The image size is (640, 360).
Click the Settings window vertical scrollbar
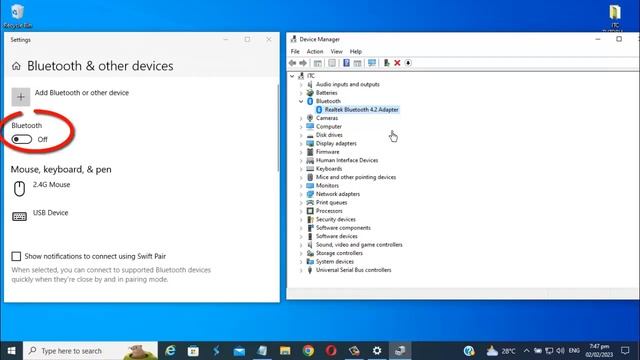[278, 128]
